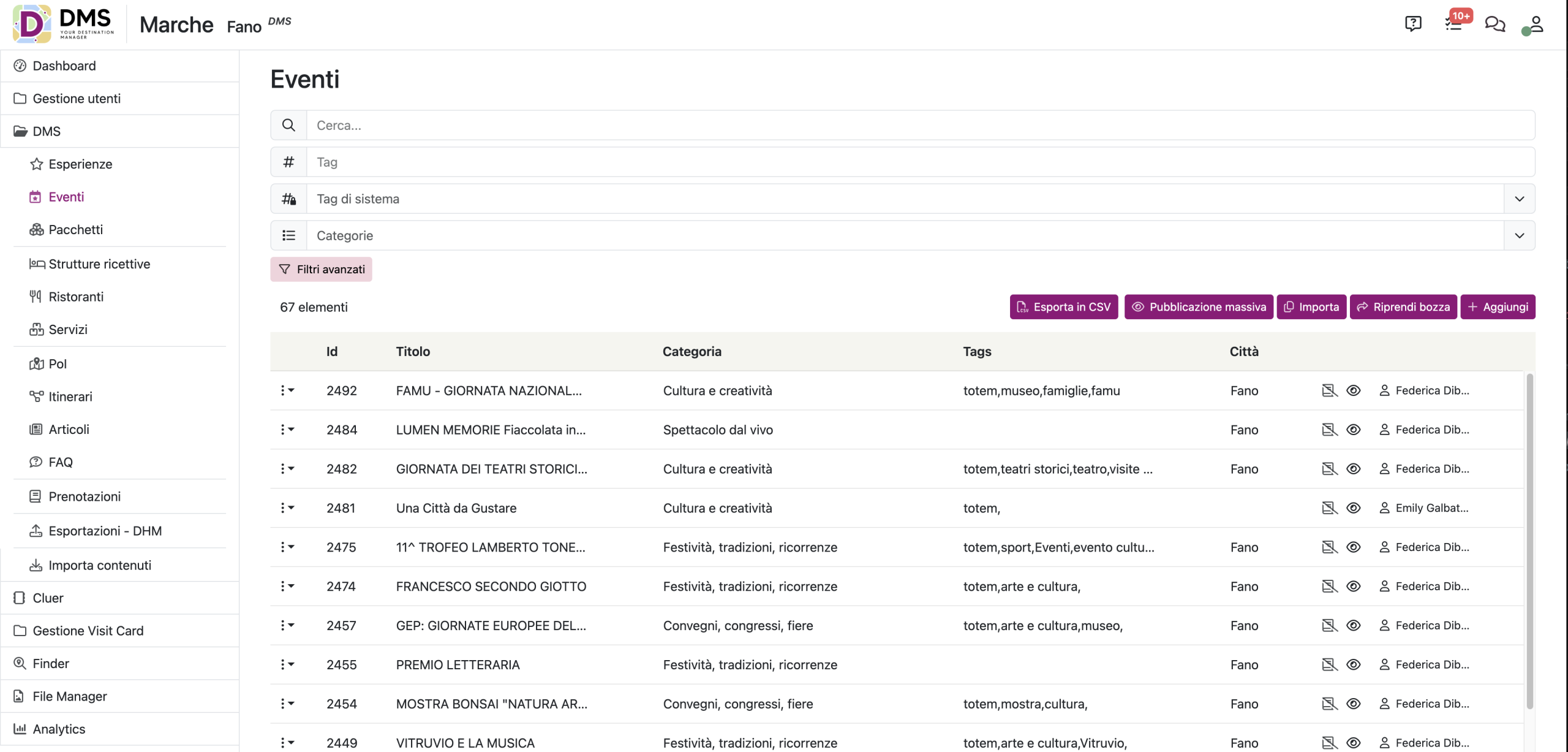Toggle visibility eye for Una Città da Gustare
Viewport: 1568px width, 752px height.
[x=1354, y=508]
